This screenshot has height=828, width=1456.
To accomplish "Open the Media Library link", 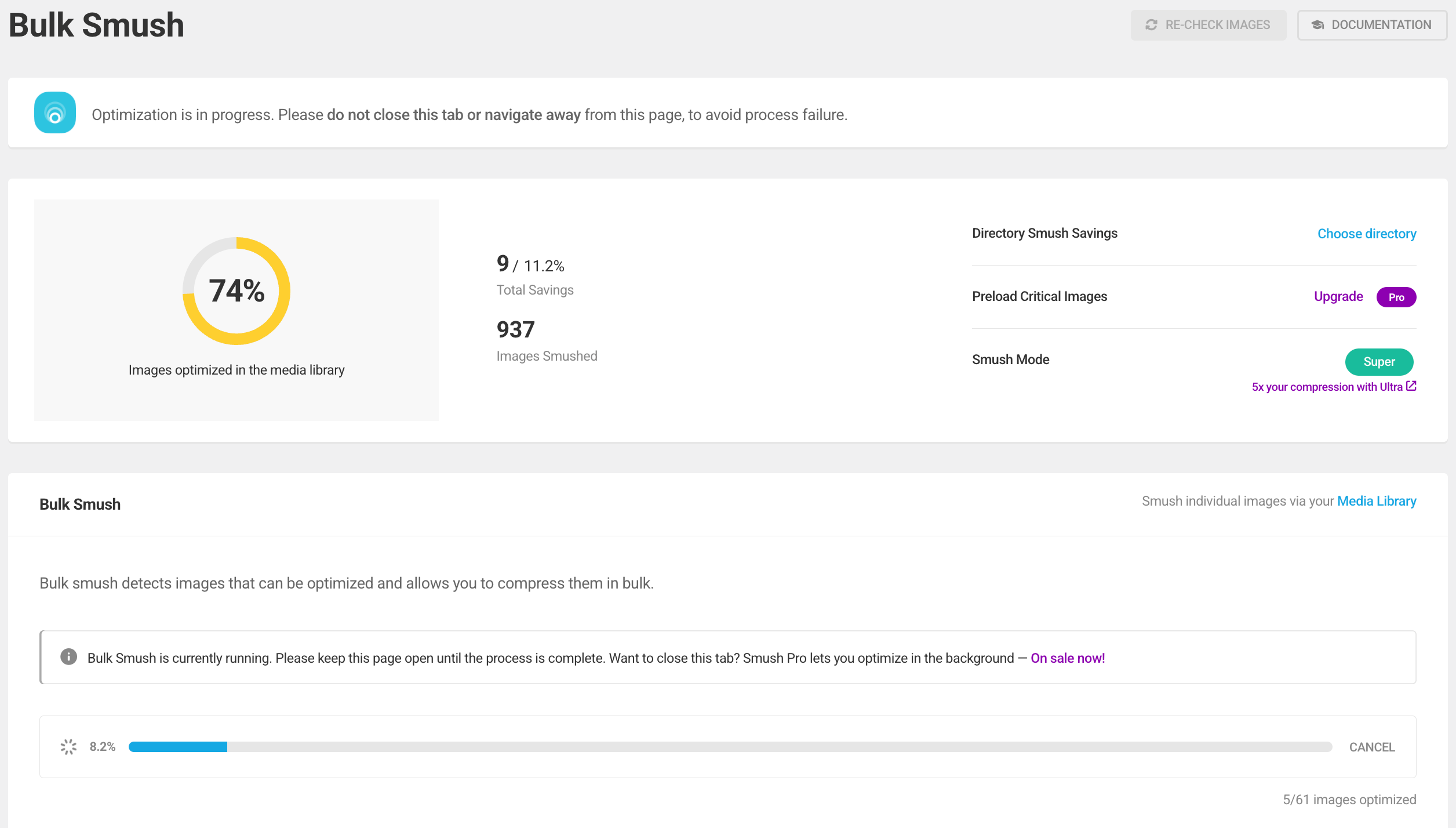I will (1376, 501).
